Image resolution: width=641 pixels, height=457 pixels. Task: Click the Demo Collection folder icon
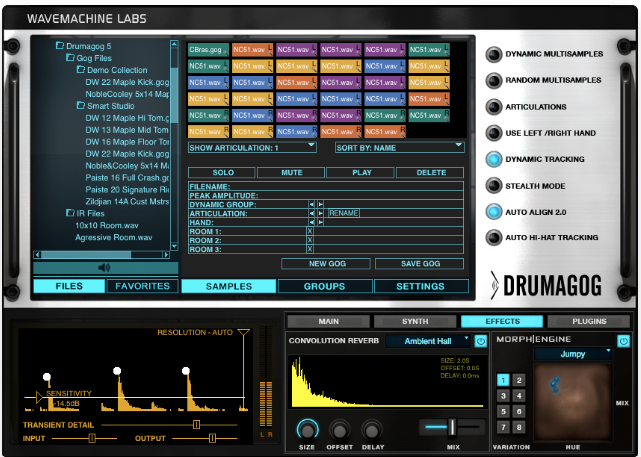click(x=81, y=69)
